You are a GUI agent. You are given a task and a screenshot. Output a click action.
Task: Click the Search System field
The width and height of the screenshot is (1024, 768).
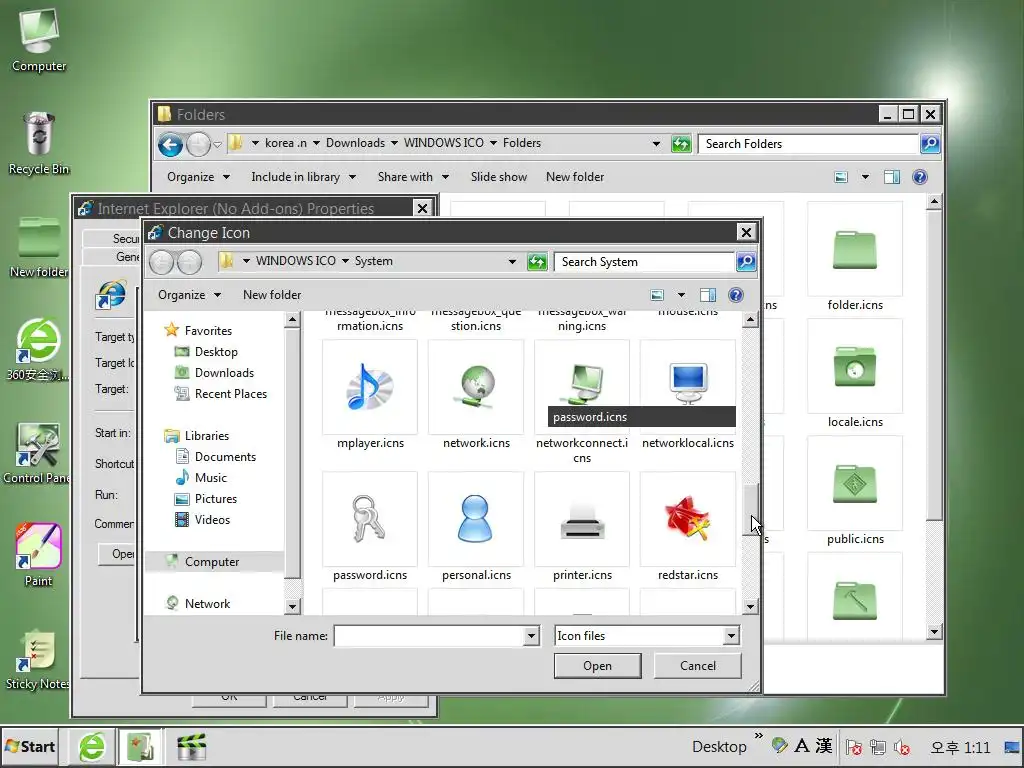click(x=645, y=262)
